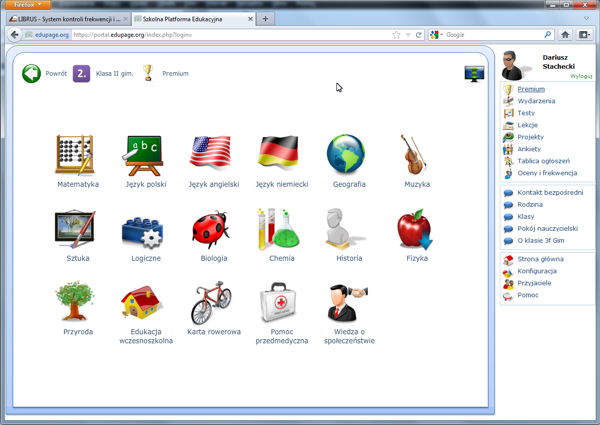Click the purple class 2 badge
This screenshot has width=600, height=425.
coord(82,73)
